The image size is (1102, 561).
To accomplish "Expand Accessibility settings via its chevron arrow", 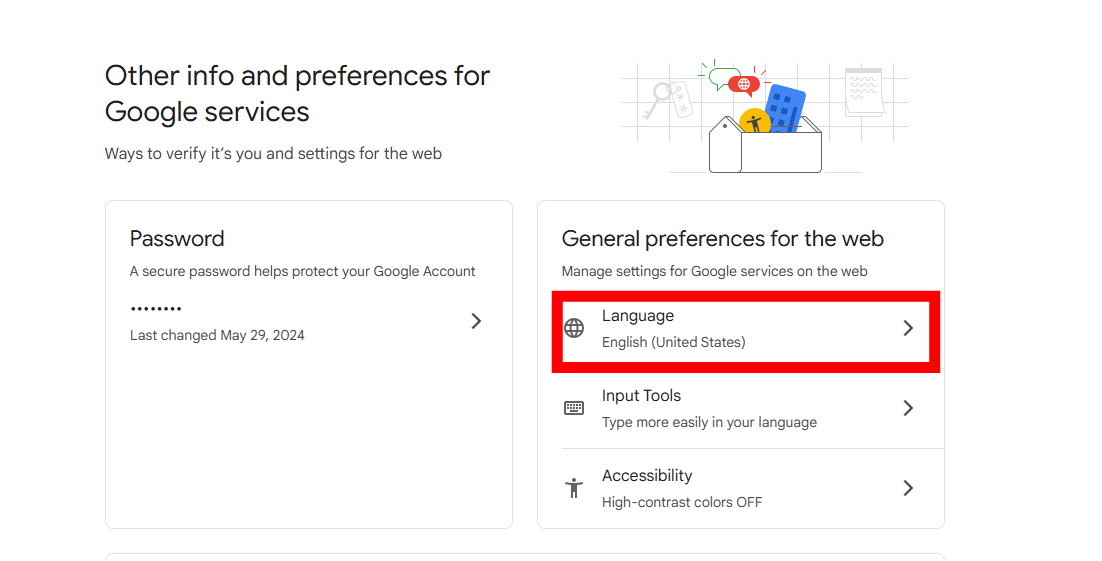I will (x=908, y=488).
